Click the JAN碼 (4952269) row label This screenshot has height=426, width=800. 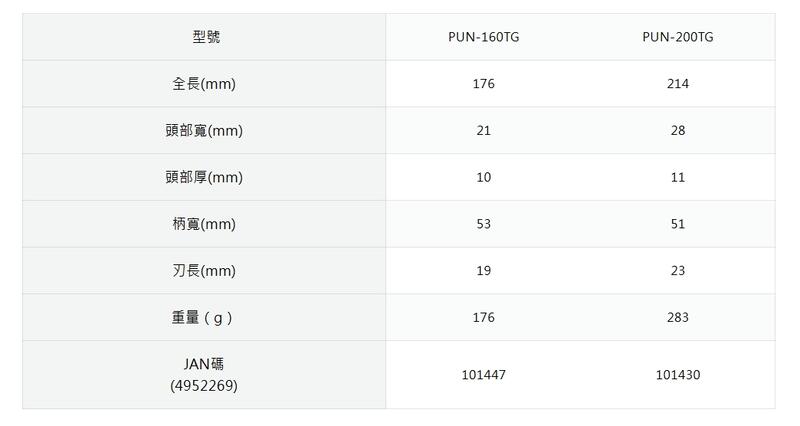point(204,374)
